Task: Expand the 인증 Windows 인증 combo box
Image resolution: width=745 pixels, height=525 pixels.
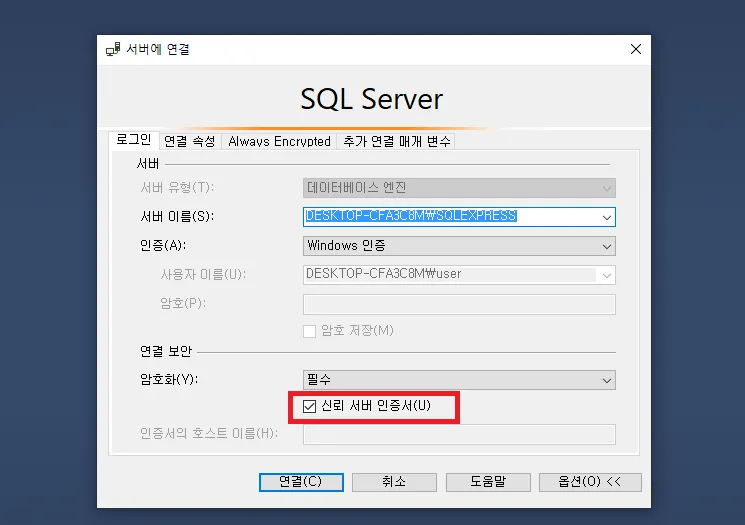Action: click(x=459, y=246)
